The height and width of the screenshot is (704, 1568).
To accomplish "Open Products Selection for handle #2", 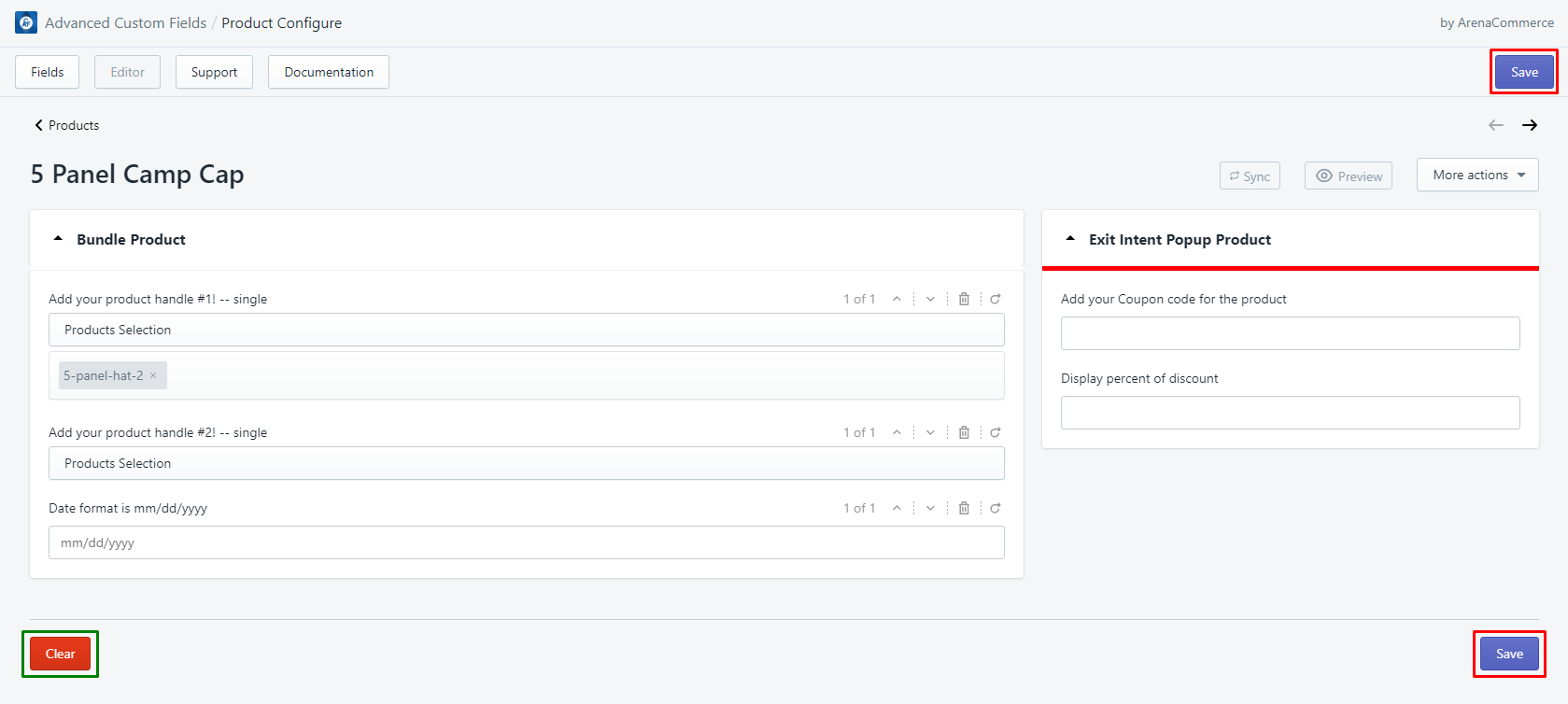I will [527, 463].
